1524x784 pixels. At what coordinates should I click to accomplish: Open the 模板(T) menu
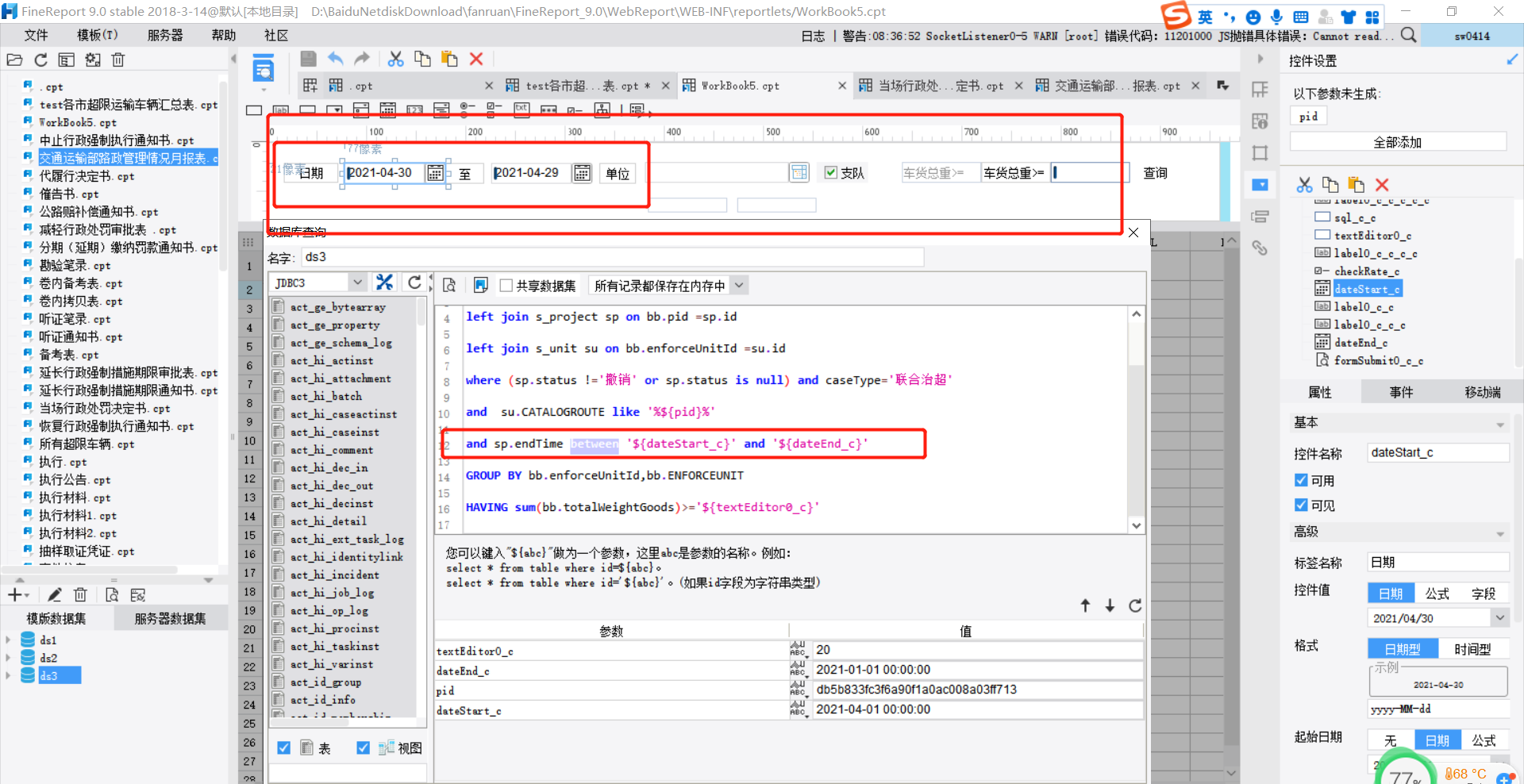97,35
